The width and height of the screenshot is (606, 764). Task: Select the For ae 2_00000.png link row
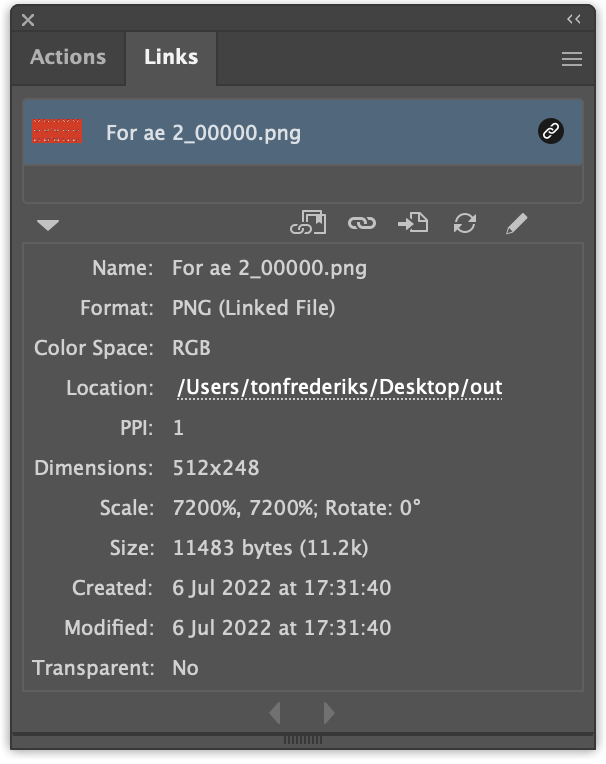pyautogui.click(x=300, y=132)
